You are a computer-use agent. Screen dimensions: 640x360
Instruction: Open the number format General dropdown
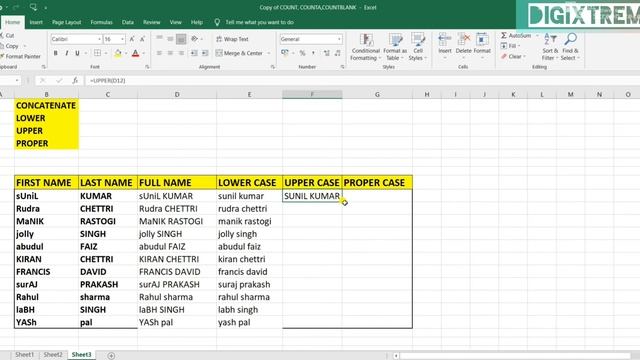click(x=339, y=39)
